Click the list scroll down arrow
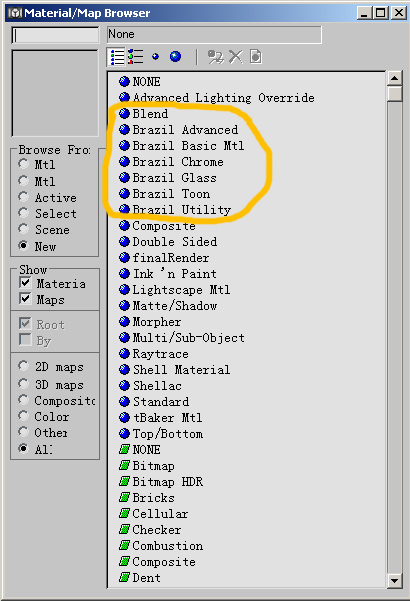 (394, 580)
